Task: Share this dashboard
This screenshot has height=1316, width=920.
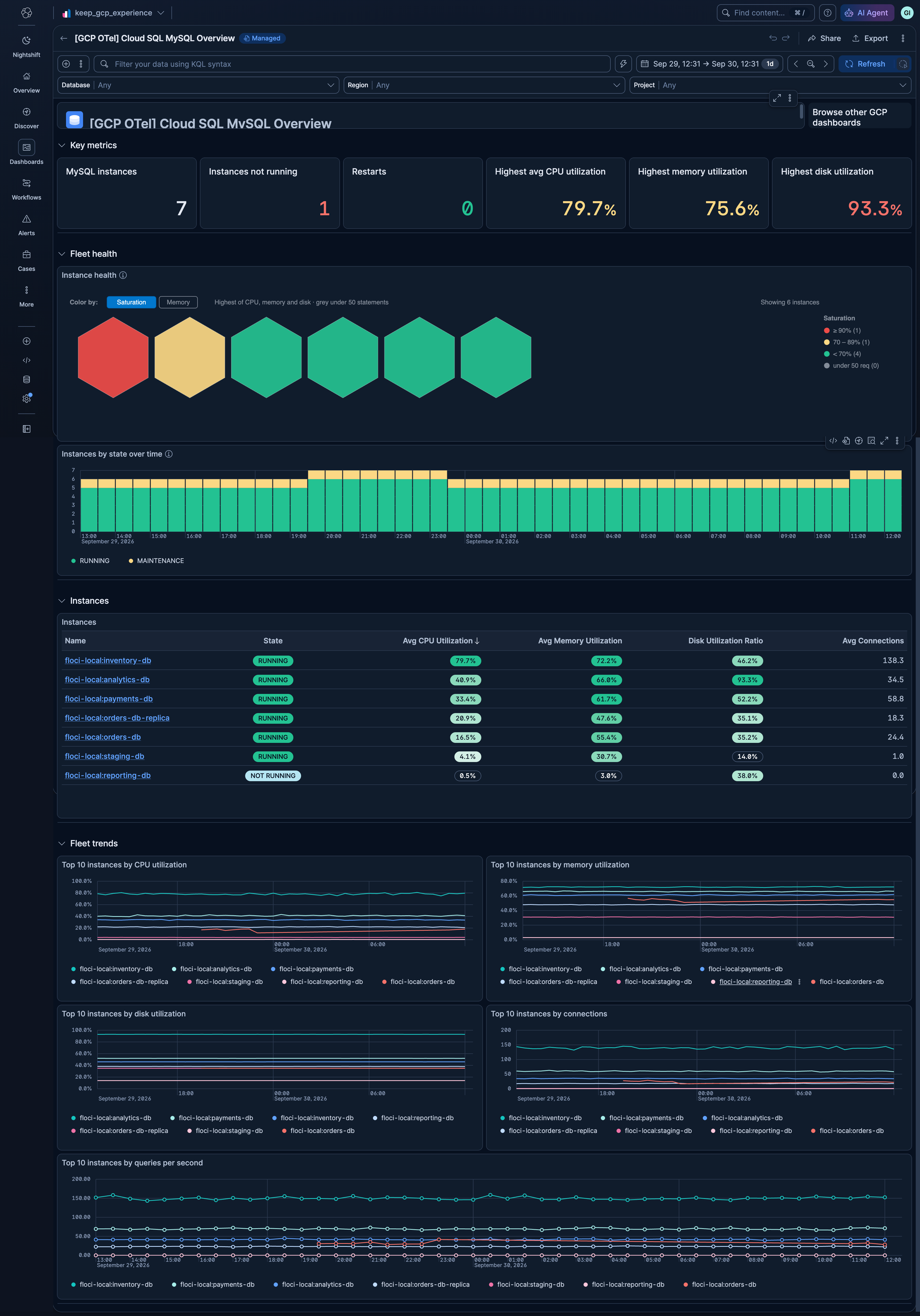Action: coord(824,38)
